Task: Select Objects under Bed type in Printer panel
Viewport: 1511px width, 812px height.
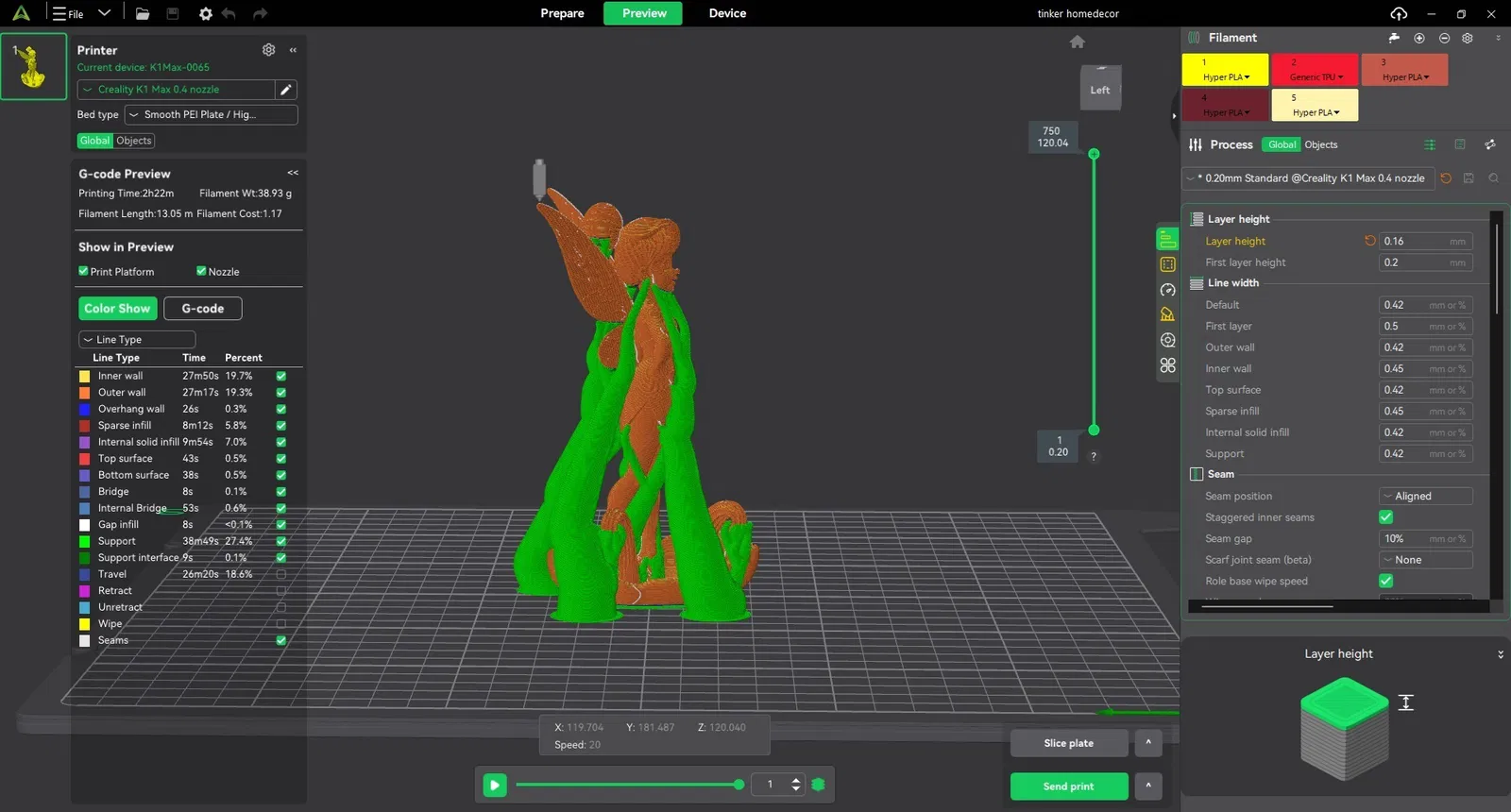Action: (x=134, y=141)
